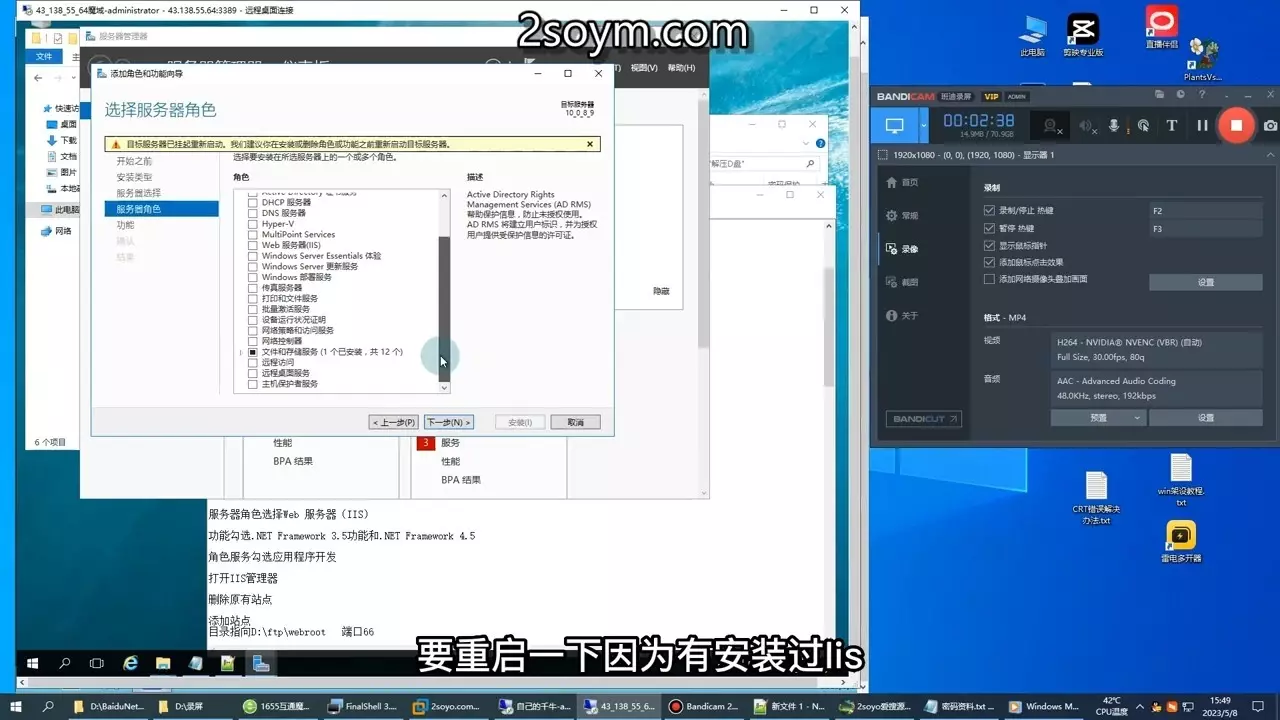The height and width of the screenshot is (720, 1280).
Task: Select Bandicam screen recording mode icon
Action: [894, 125]
